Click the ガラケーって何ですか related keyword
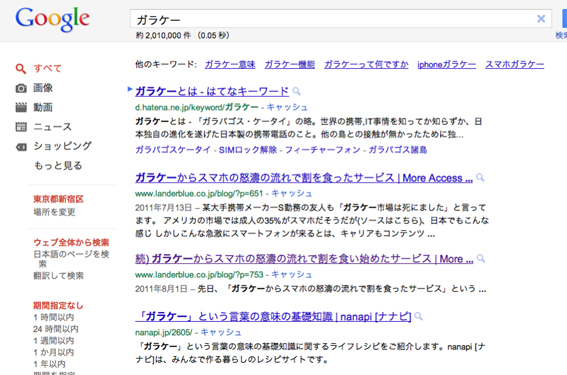The height and width of the screenshot is (375, 567). tap(366, 65)
